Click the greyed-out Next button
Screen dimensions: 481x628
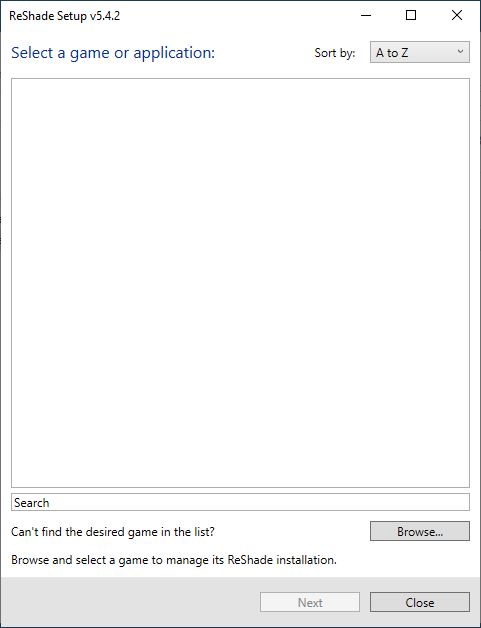[310, 602]
